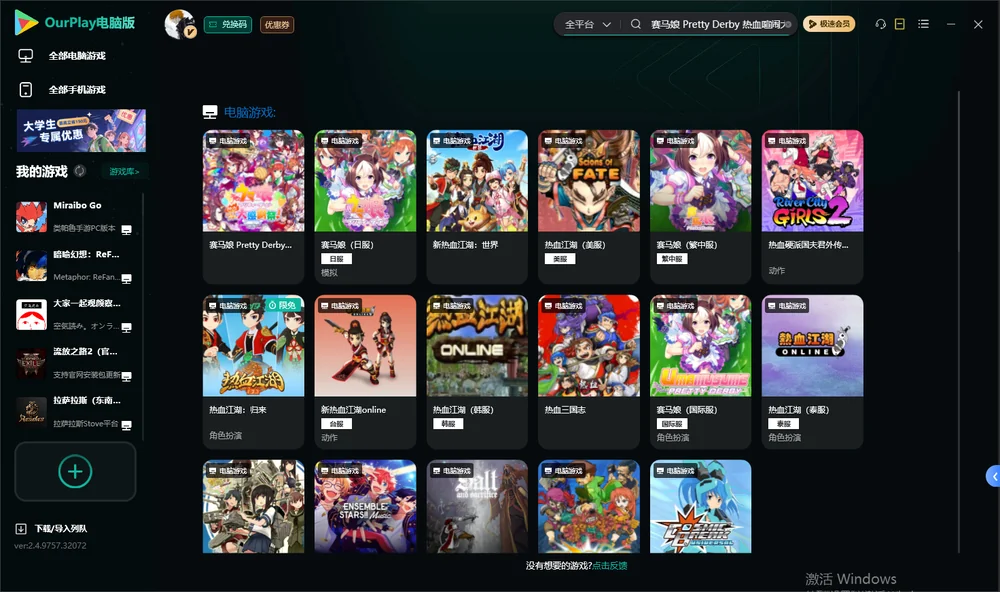
Task: Expand the 全平台 platform dropdown
Action: pos(587,24)
